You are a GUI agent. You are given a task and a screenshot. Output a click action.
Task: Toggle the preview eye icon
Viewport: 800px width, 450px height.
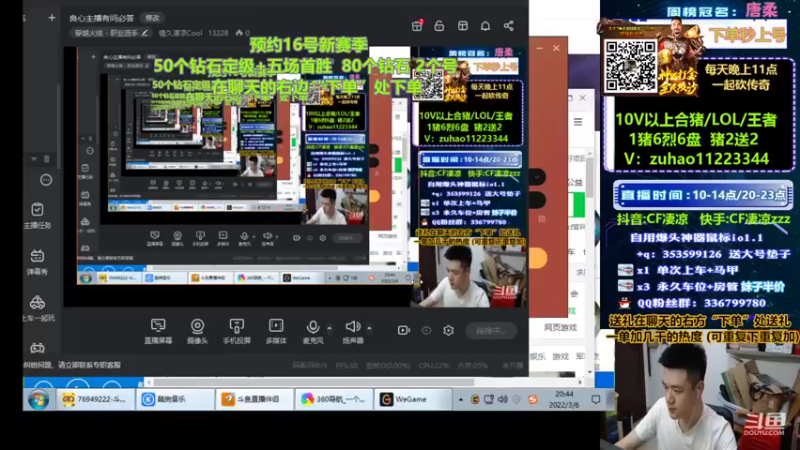pos(427,331)
